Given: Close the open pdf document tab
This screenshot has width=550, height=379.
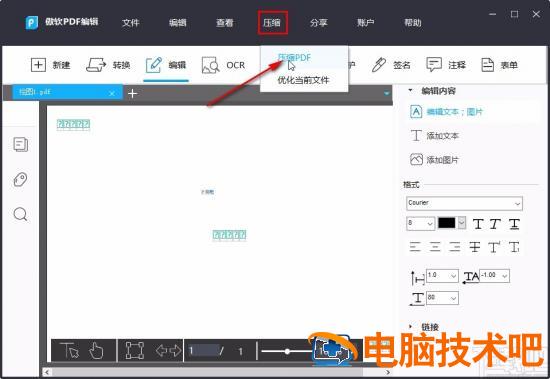Looking at the screenshot, I should (x=112, y=93).
